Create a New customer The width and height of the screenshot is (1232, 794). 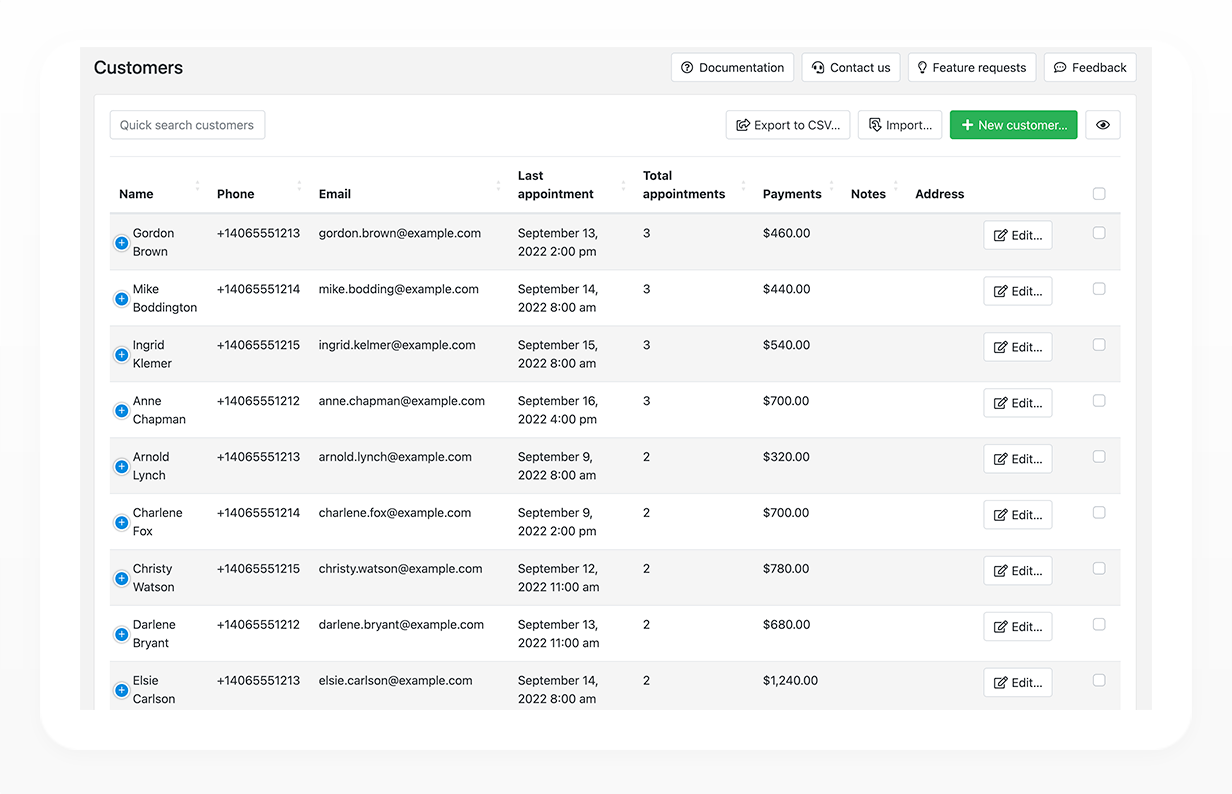point(1014,125)
